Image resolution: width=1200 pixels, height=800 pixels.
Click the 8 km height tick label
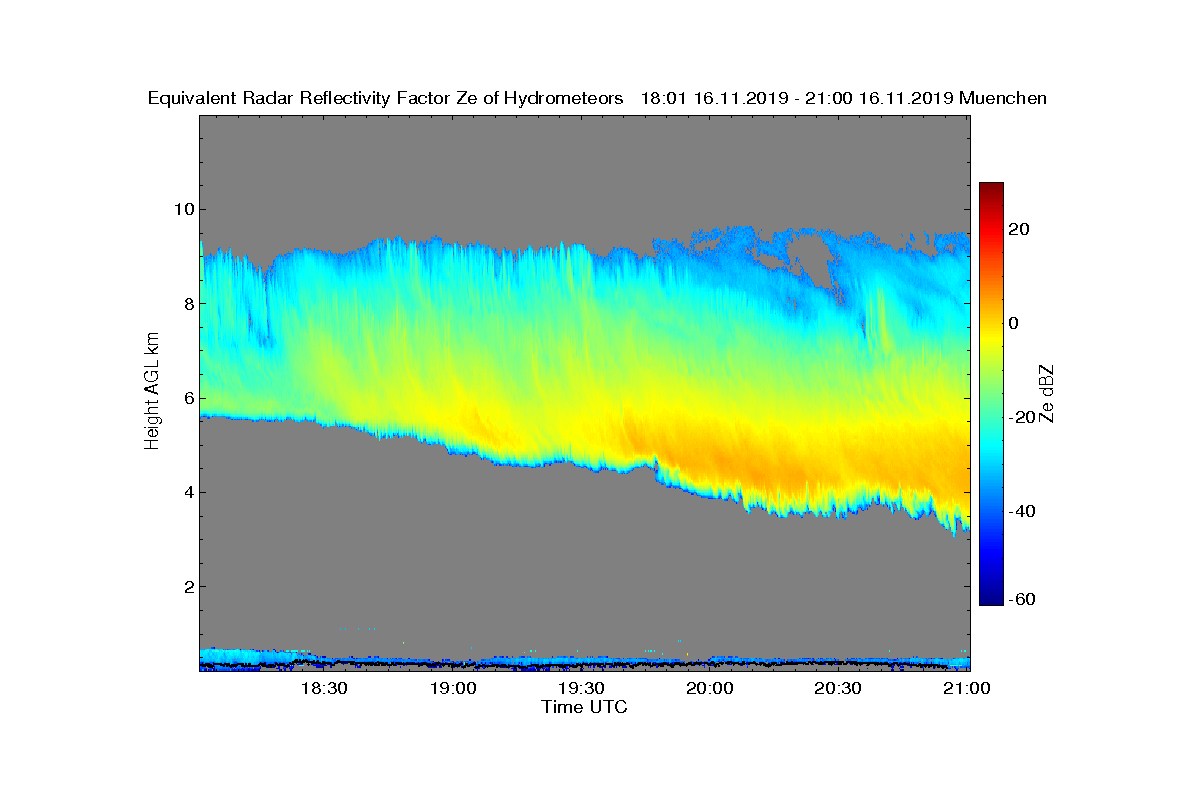tap(187, 303)
